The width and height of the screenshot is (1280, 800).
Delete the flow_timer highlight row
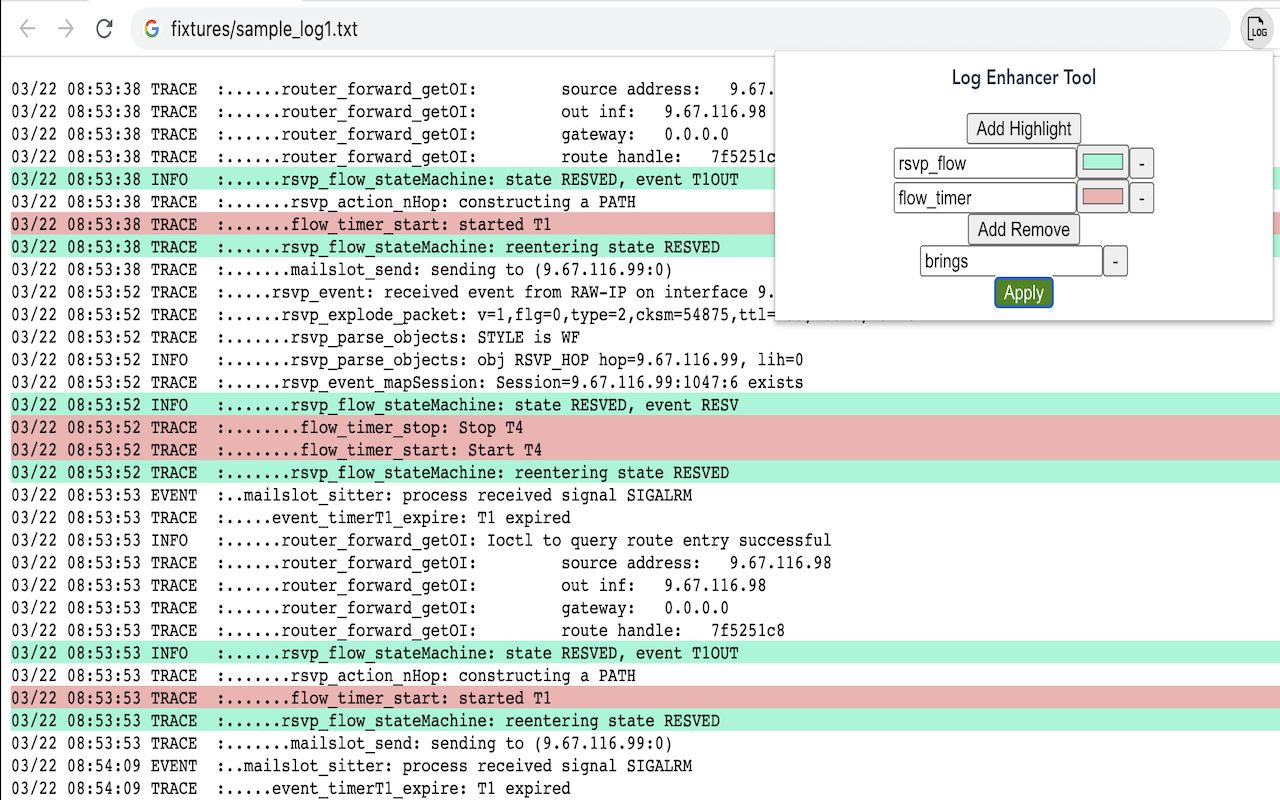1142,198
